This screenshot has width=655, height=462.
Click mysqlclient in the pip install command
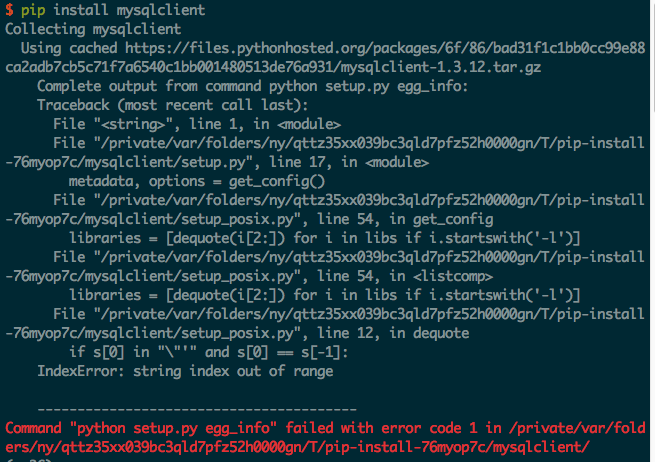point(161,10)
